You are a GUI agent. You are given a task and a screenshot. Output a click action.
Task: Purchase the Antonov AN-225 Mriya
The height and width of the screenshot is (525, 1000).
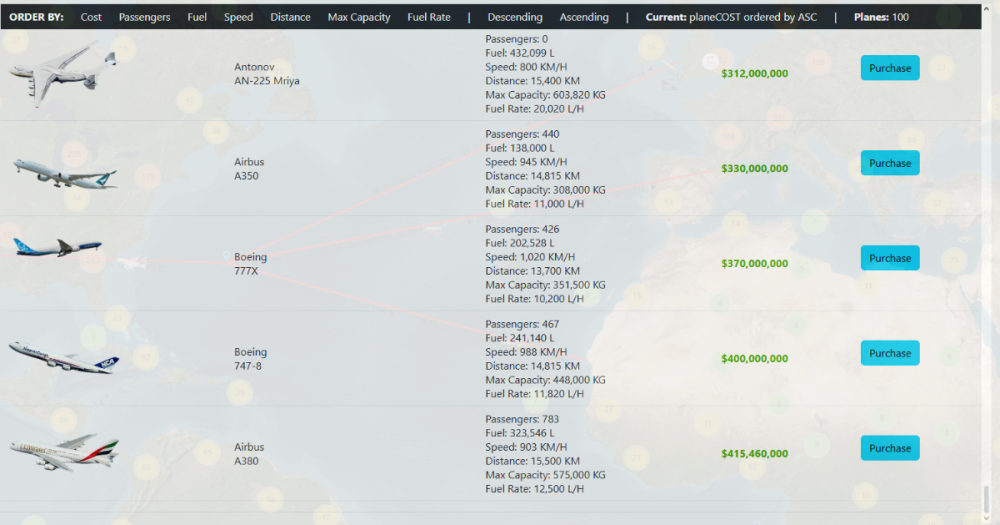pos(890,68)
